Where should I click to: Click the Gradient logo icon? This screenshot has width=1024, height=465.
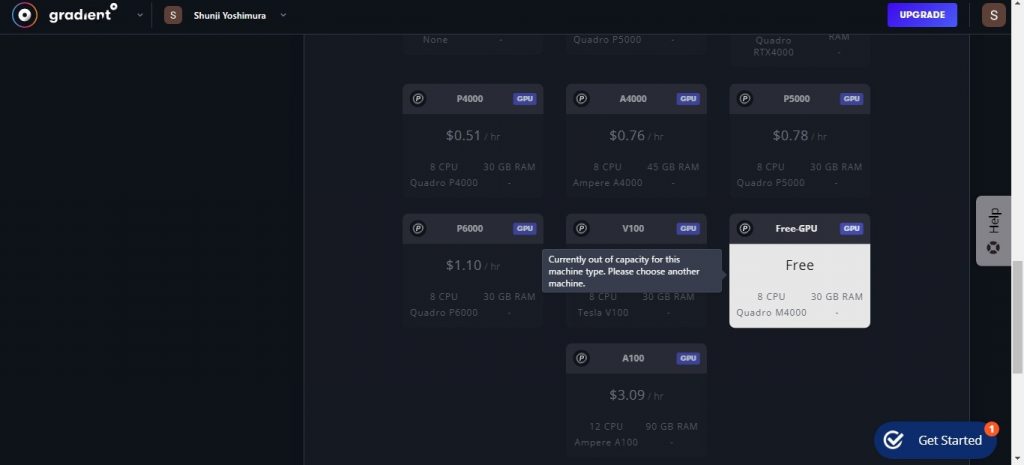24,15
